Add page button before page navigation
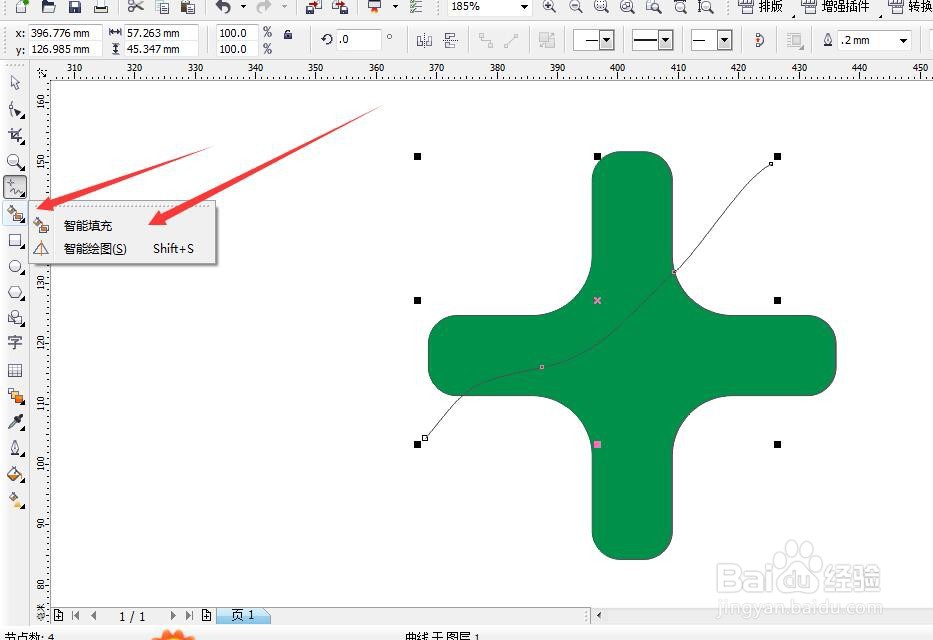Viewport: 933px width, 640px height. [x=59, y=616]
